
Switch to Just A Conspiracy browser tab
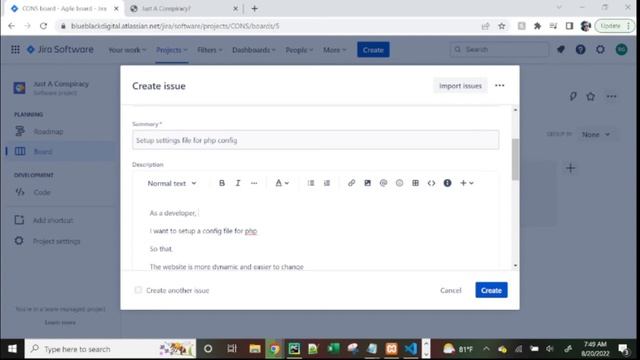(184, 8)
